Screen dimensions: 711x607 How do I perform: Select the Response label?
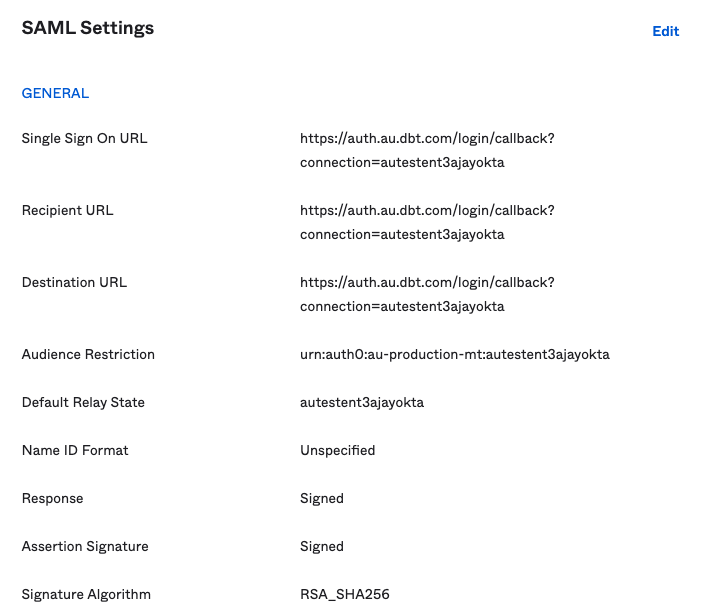tap(52, 498)
